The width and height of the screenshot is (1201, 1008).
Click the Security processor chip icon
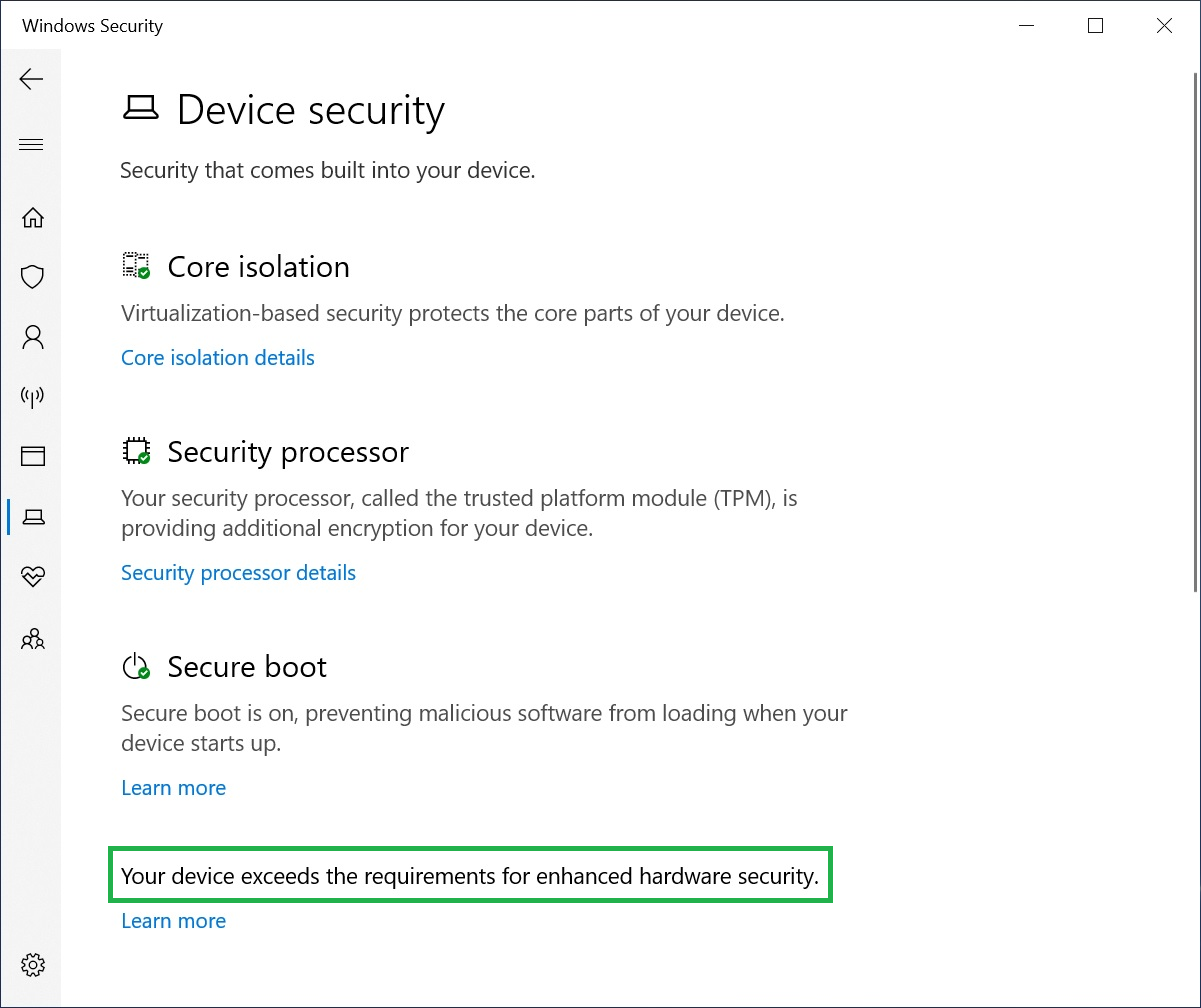137,450
